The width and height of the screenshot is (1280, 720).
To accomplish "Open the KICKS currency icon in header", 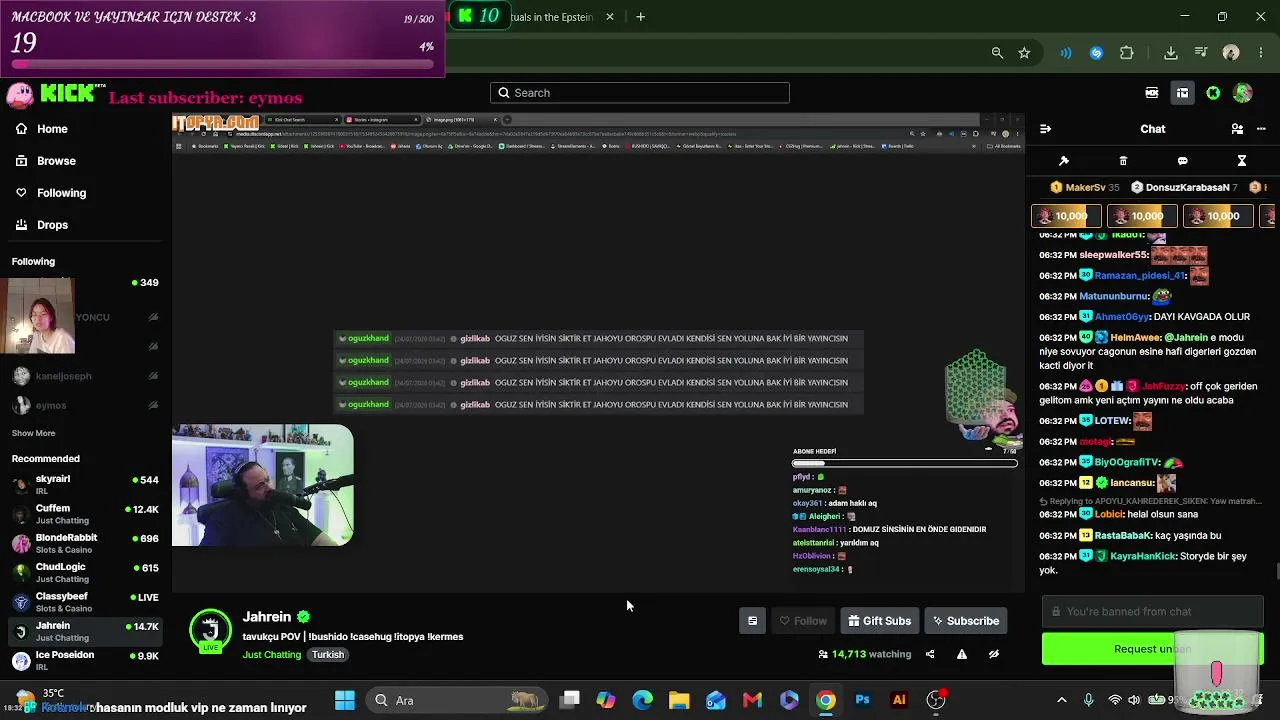I will pyautogui.click(x=1152, y=93).
